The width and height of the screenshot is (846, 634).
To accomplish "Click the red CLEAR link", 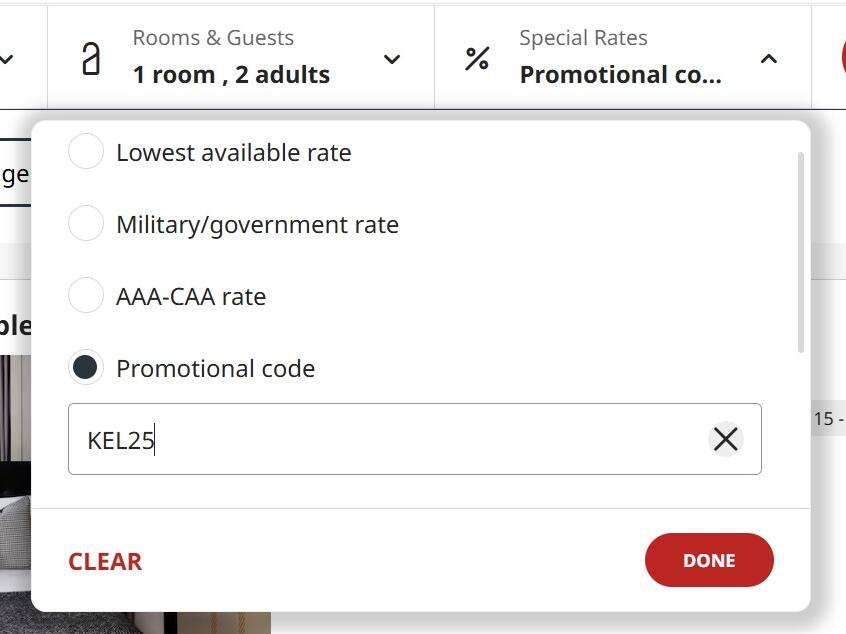I will [x=105, y=561].
